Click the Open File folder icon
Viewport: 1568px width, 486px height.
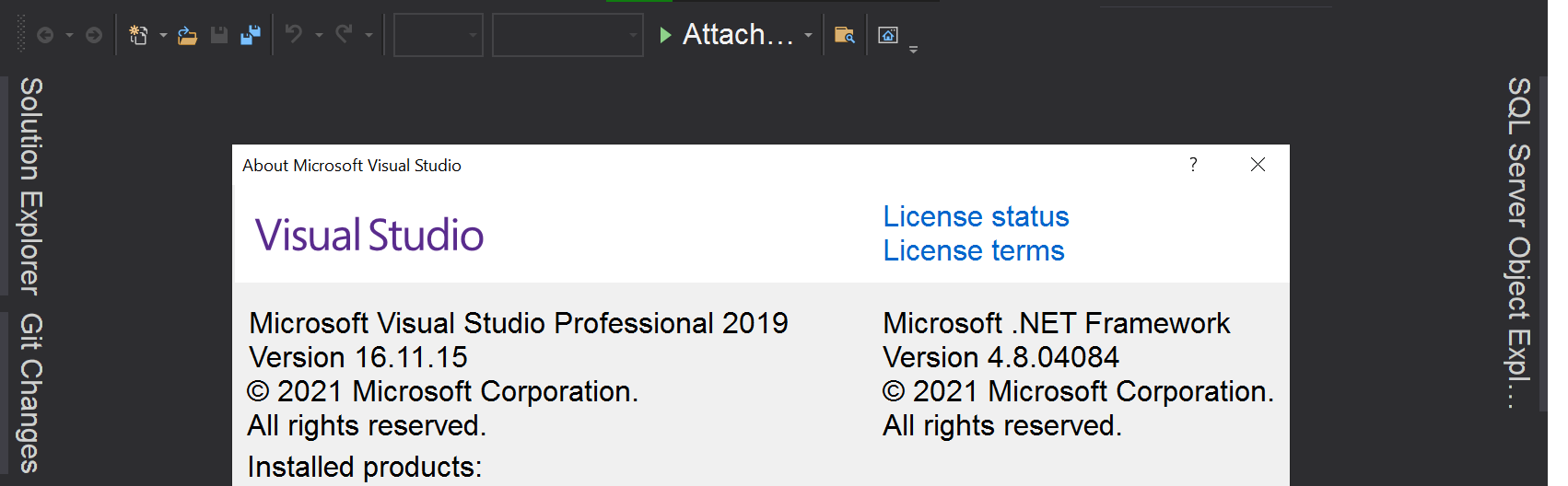coord(187,35)
